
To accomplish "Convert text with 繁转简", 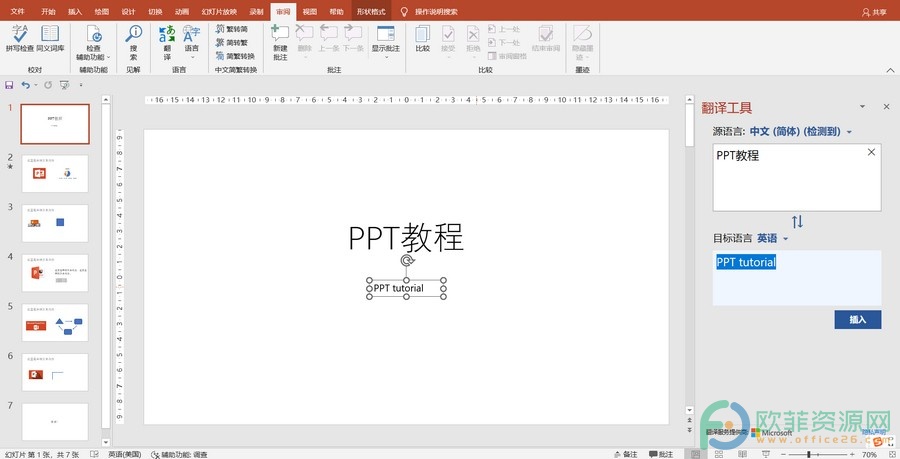I will pos(232,29).
